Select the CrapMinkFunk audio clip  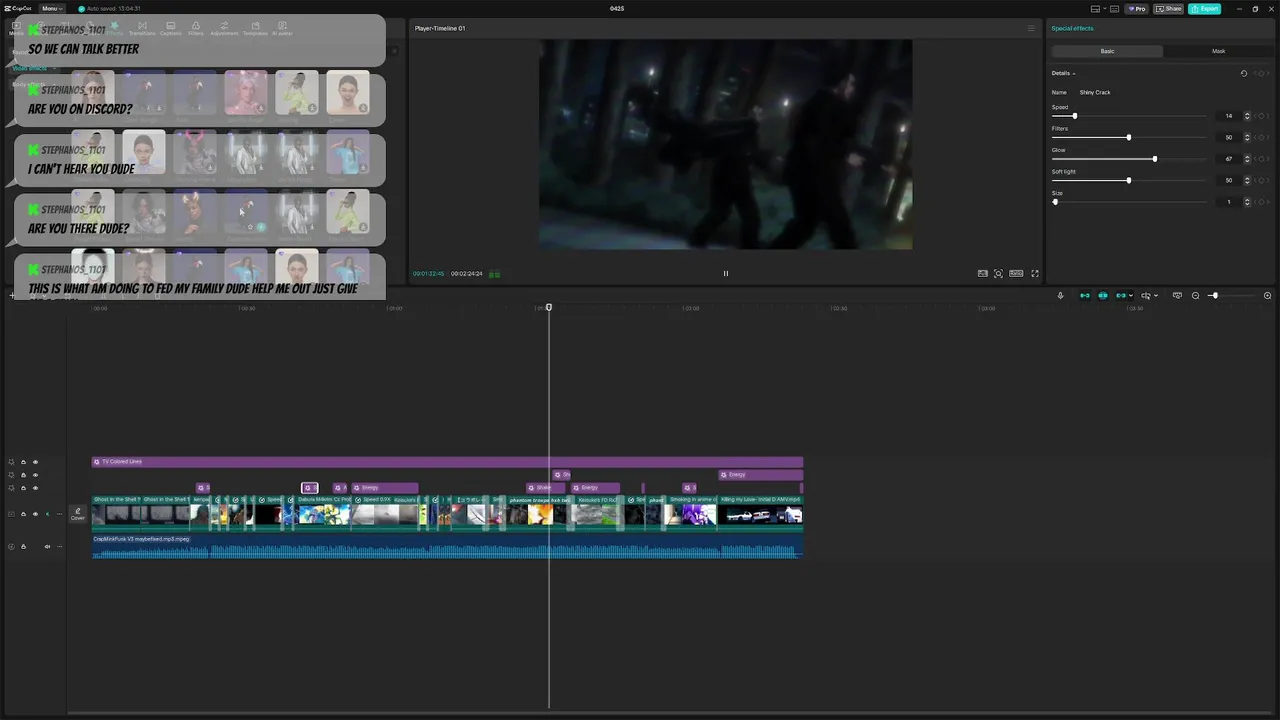pyautogui.click(x=447, y=546)
